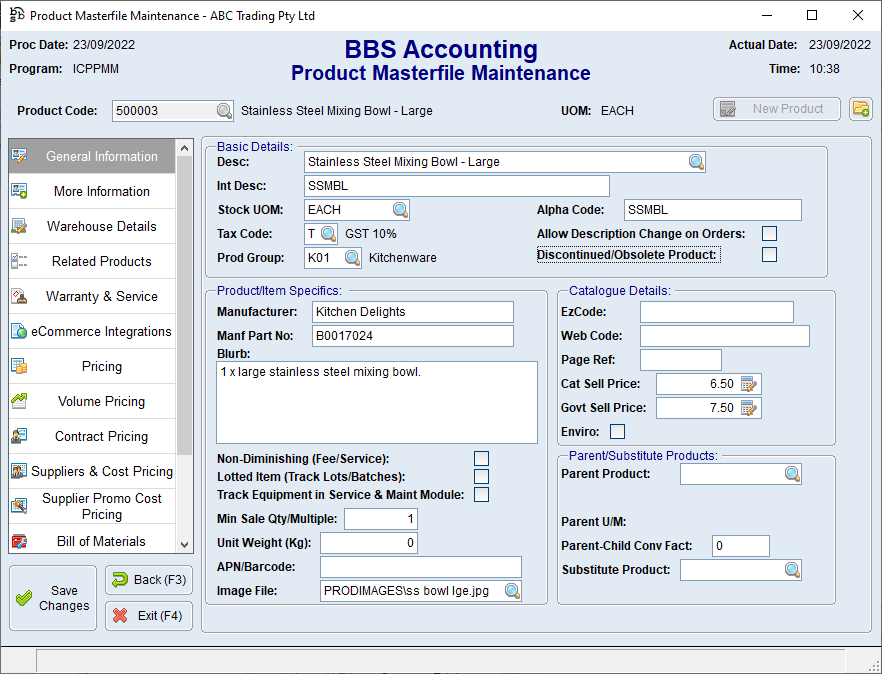Switch to Warranty & Service section
This screenshot has height=674, width=882.
pos(102,297)
